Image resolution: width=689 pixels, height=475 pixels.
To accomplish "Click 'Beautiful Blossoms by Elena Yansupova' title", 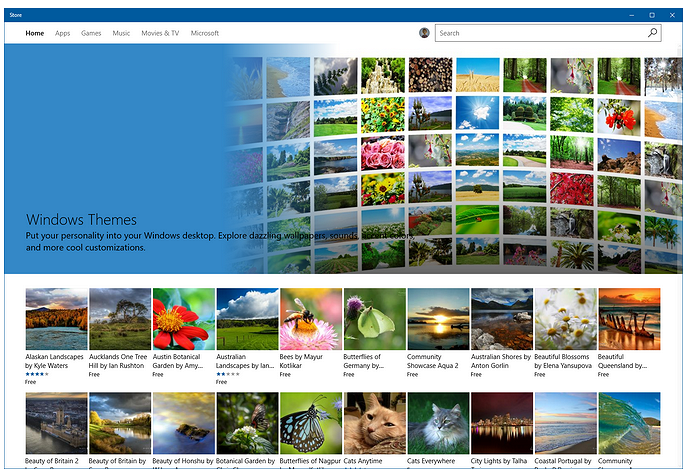I will click(x=563, y=361).
